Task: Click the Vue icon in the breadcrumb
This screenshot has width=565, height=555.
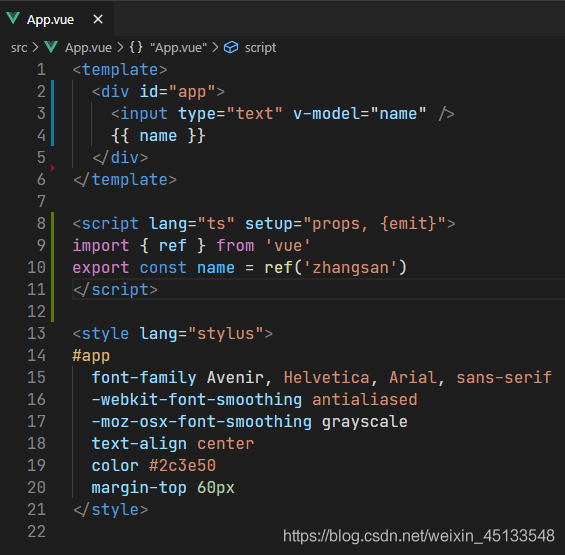Action: click(51, 47)
